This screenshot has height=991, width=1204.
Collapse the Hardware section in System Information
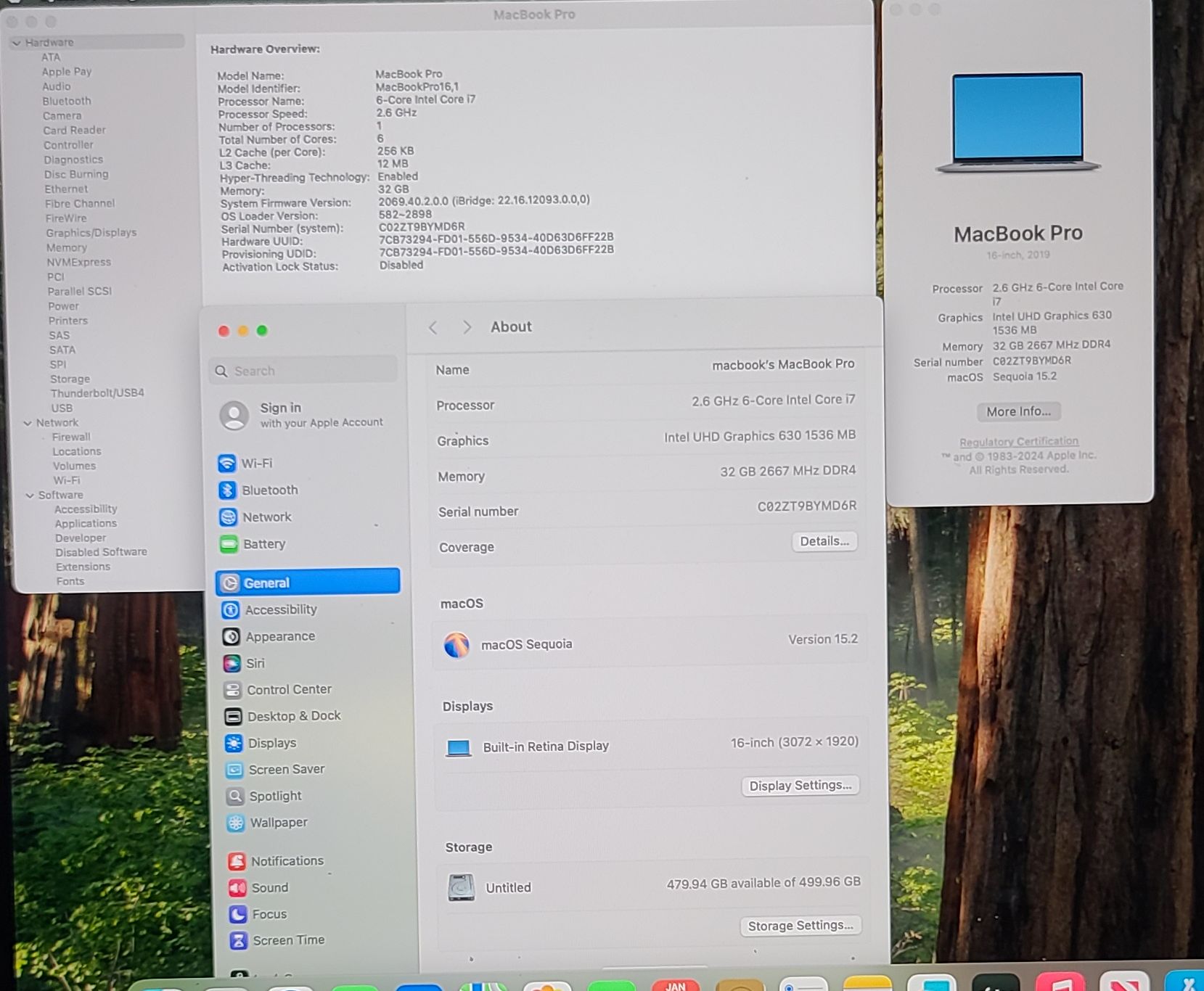click(16, 43)
